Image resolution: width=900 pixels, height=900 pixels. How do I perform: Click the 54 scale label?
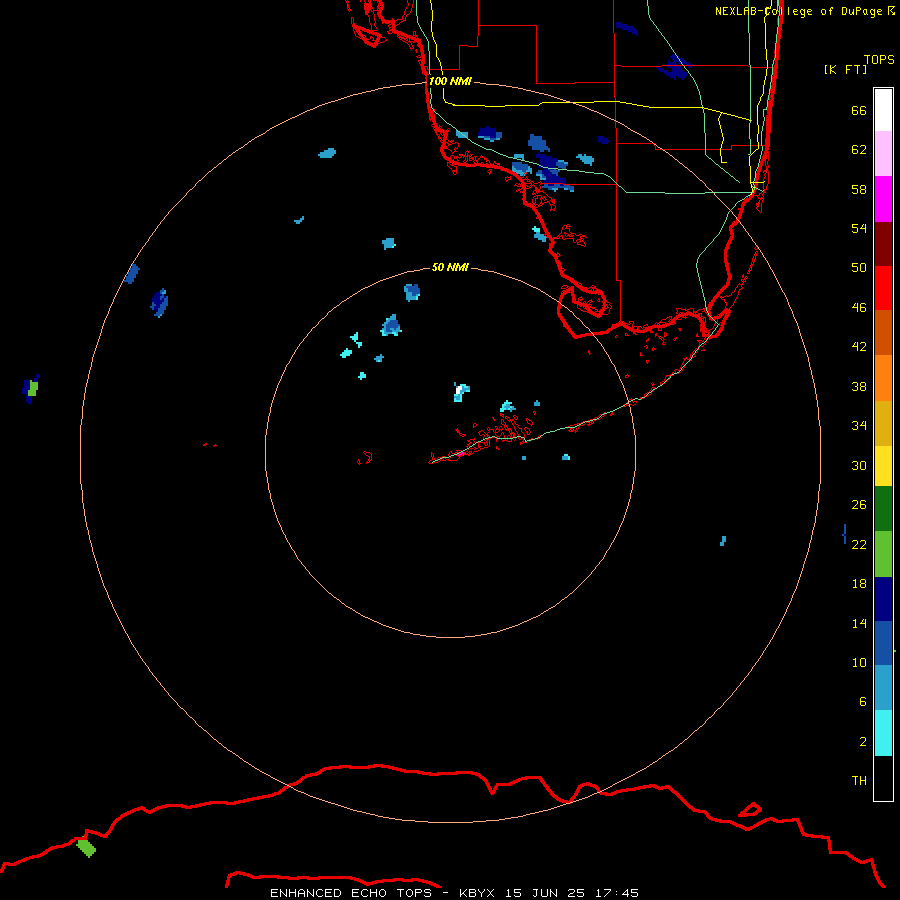pos(859,228)
